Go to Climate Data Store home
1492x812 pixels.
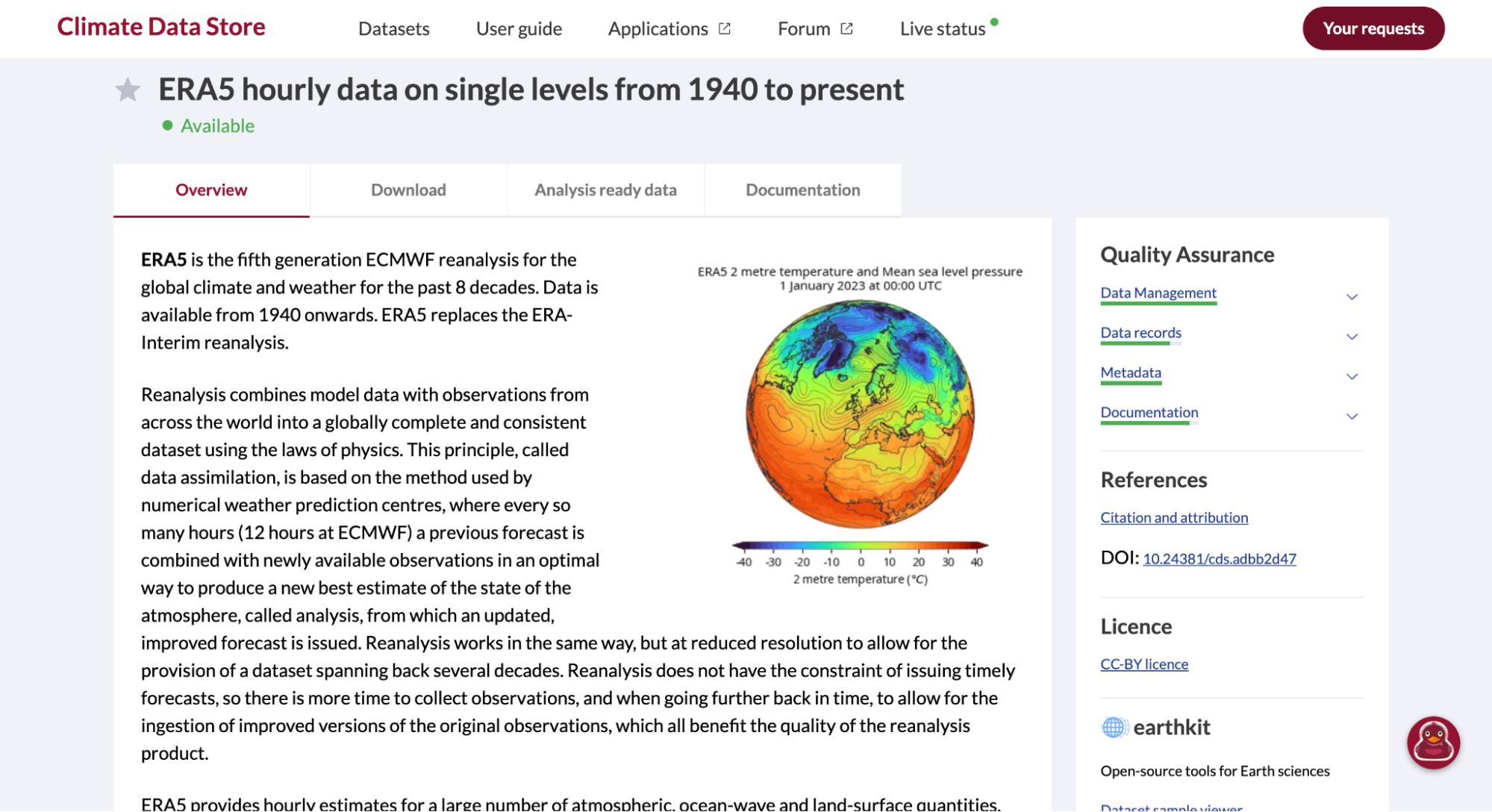tap(161, 27)
